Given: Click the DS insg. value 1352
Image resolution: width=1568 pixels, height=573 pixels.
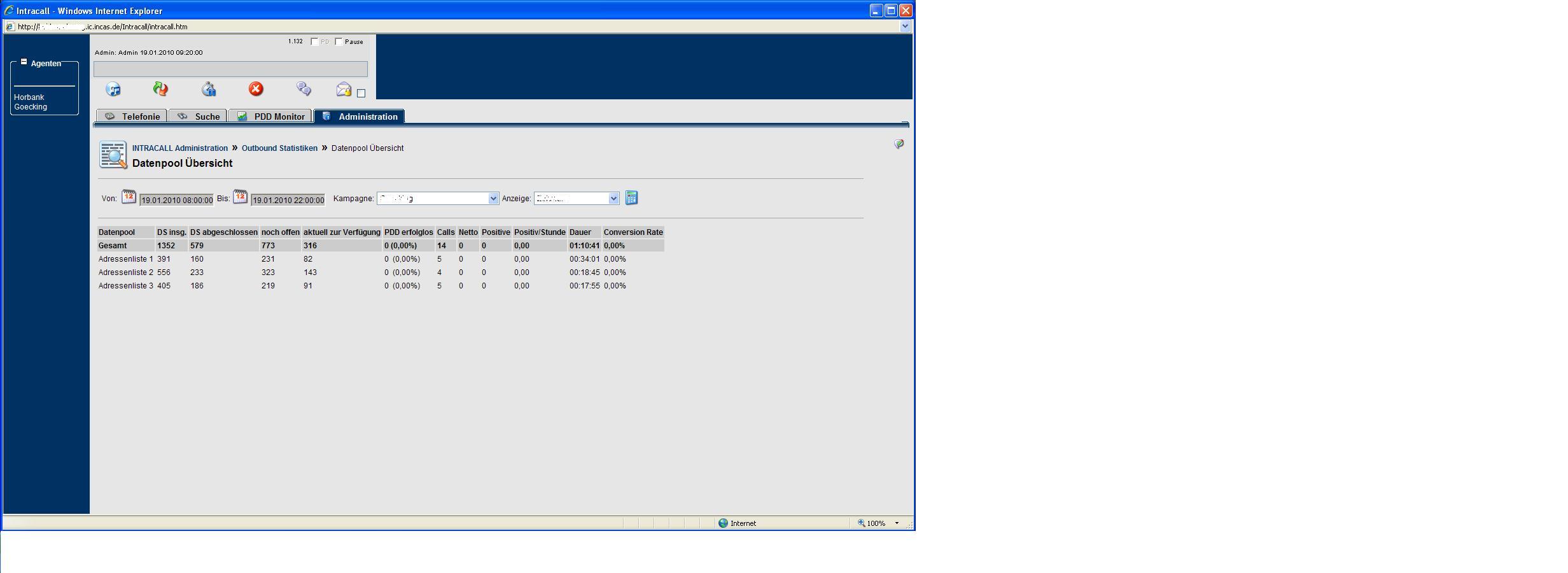Looking at the screenshot, I should click(x=166, y=246).
